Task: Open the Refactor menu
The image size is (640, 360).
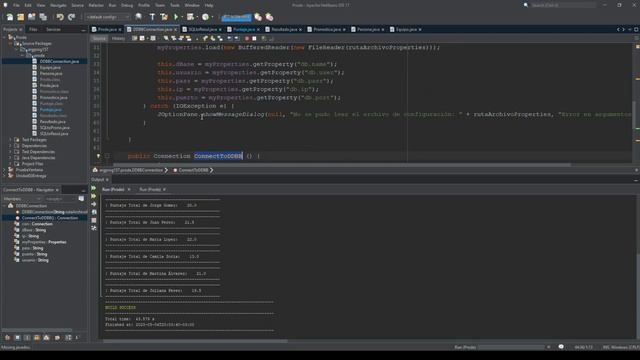Action: (x=96, y=5)
